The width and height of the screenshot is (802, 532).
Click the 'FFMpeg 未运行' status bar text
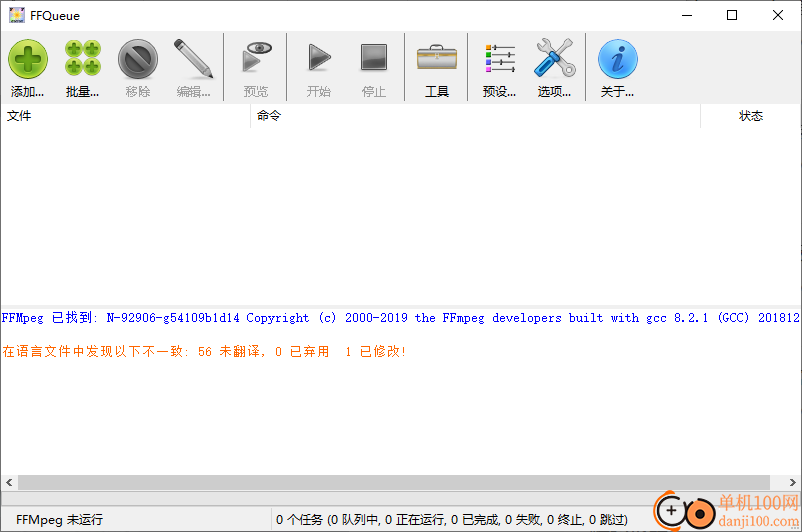click(59, 520)
